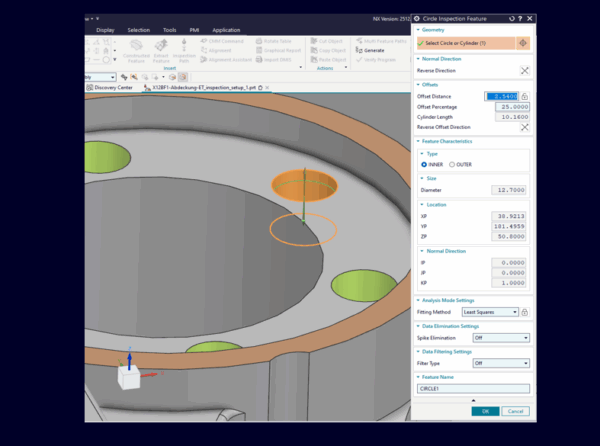Select the INNER radio button
600x446 pixels.
[x=424, y=164]
